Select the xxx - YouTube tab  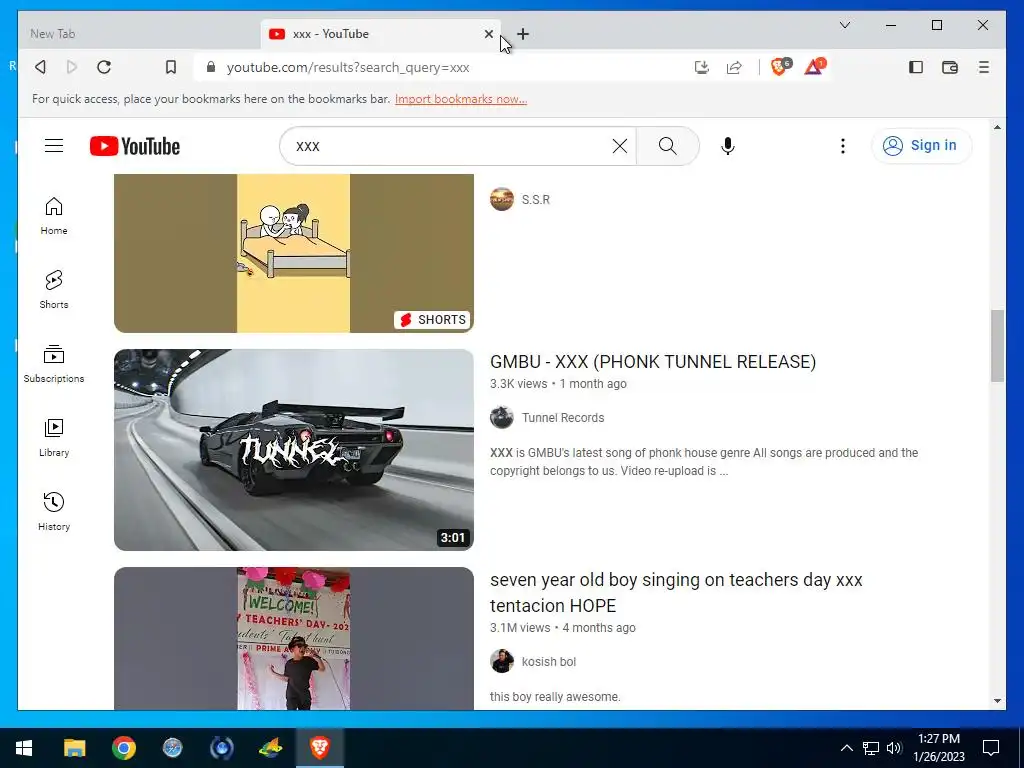point(380,34)
